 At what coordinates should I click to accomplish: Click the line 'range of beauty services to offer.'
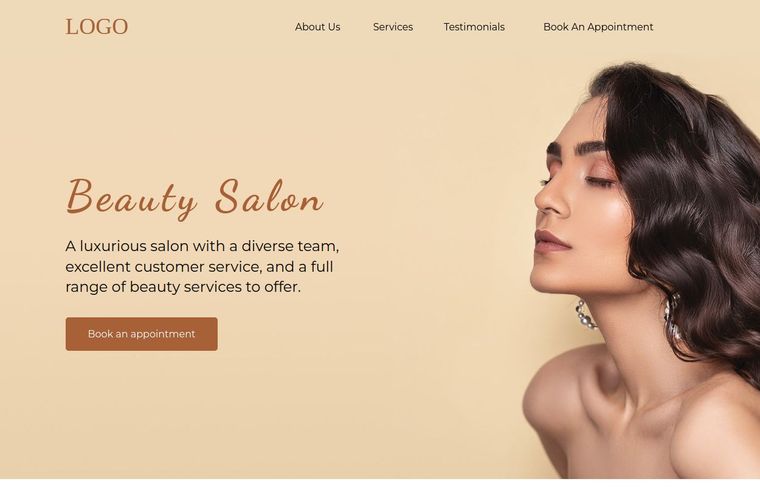click(183, 287)
